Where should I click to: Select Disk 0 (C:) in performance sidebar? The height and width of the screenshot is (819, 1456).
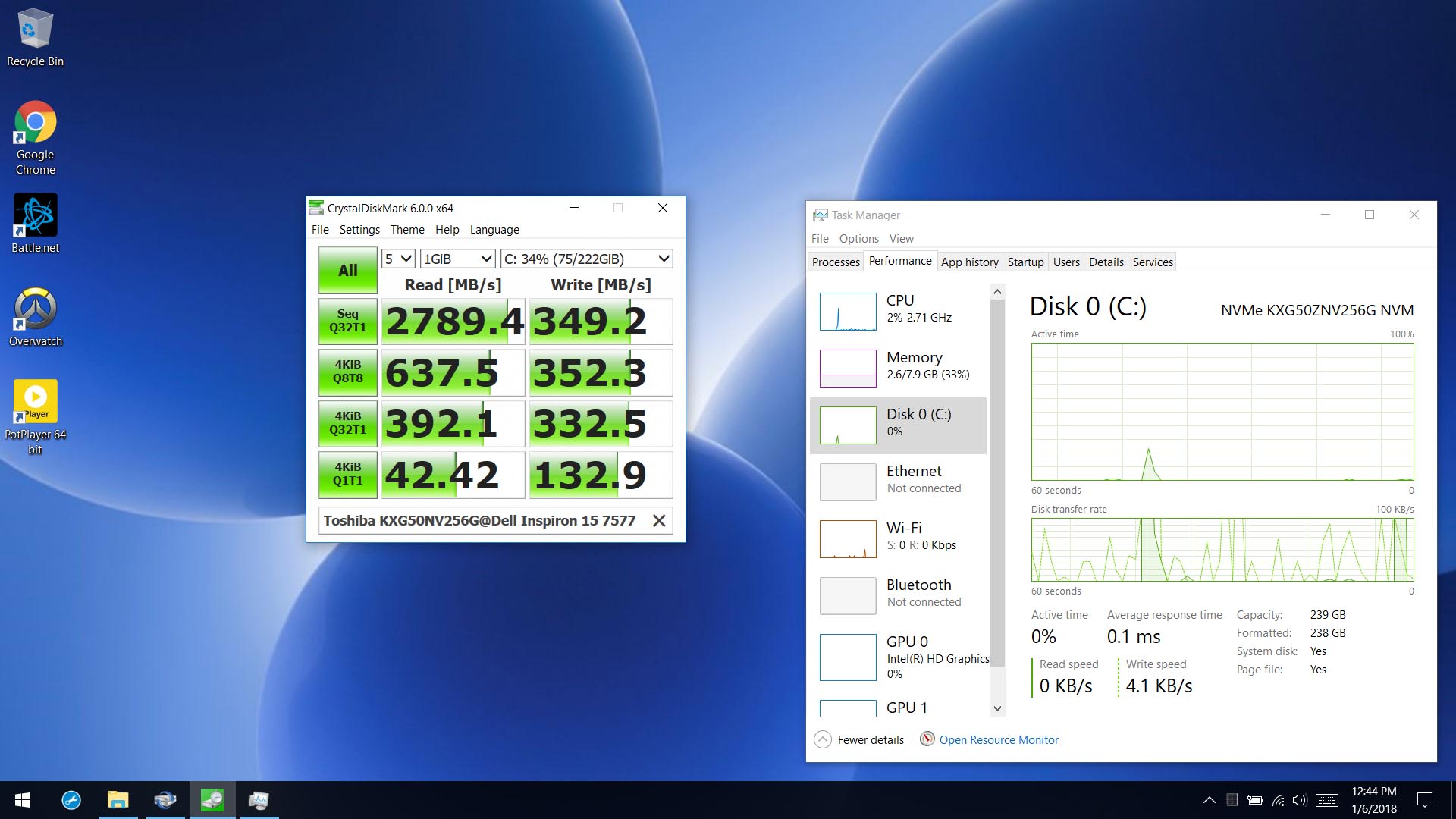(x=899, y=425)
